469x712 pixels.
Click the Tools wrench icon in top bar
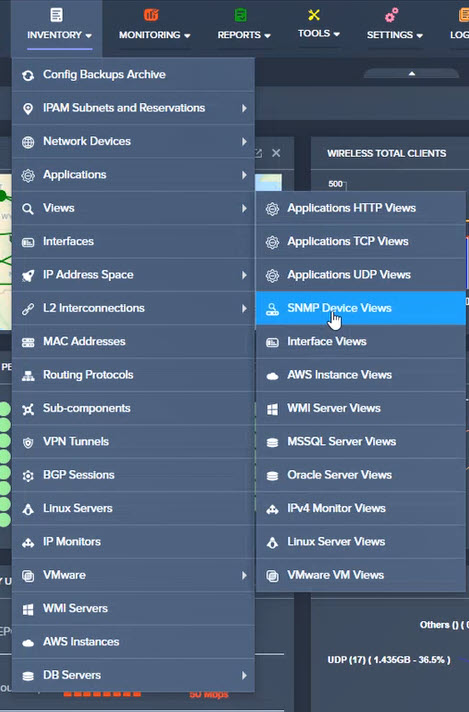pyautogui.click(x=314, y=15)
